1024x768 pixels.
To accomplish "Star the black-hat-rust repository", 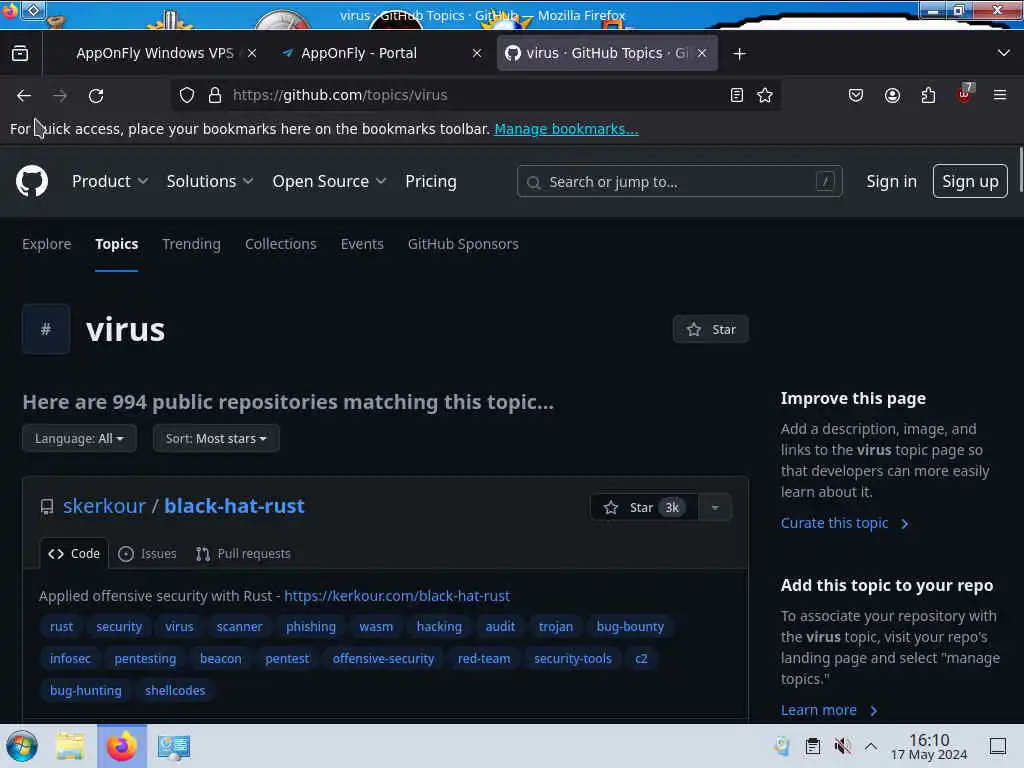I will 644,507.
